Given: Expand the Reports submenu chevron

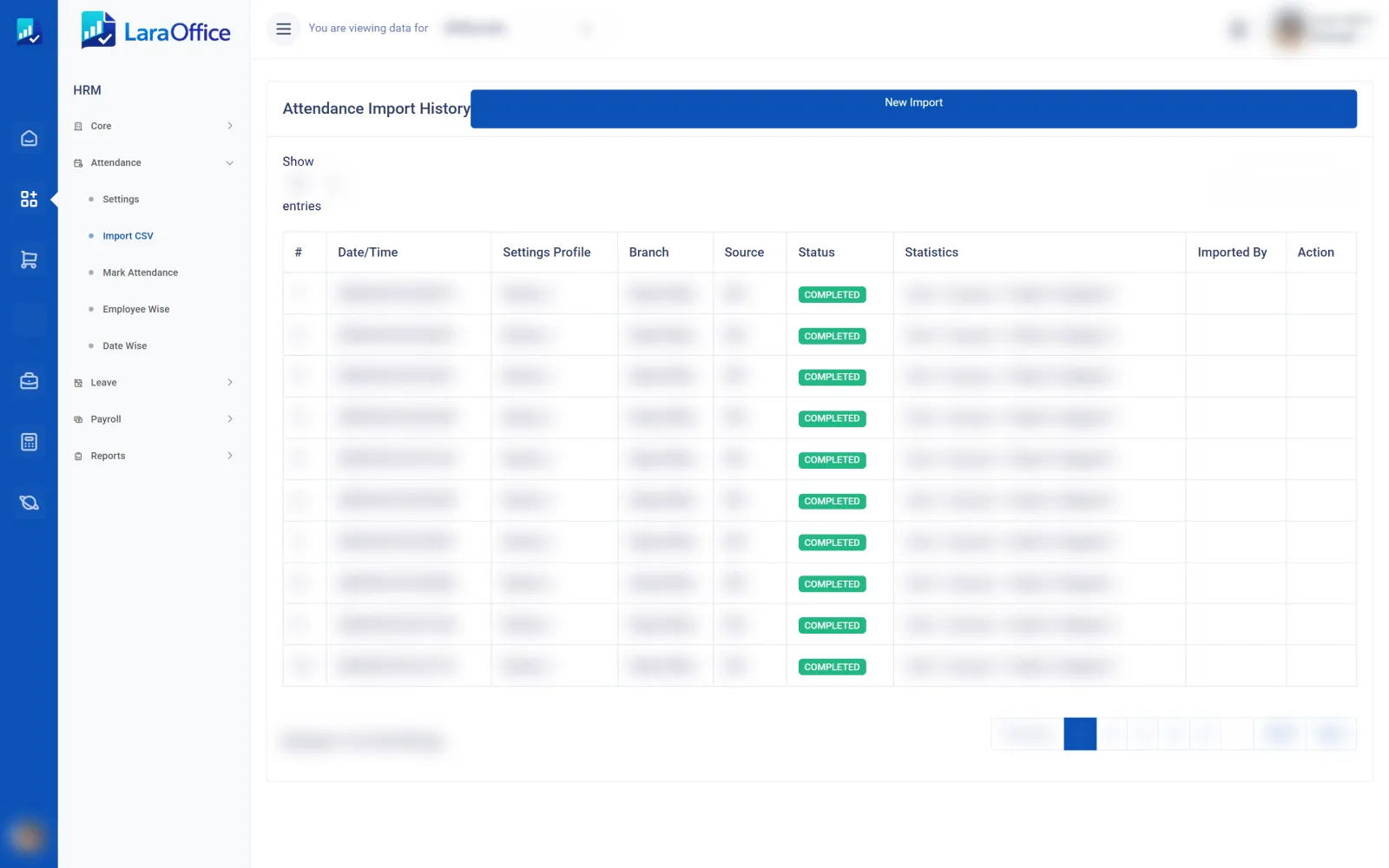Looking at the screenshot, I should tap(230, 456).
